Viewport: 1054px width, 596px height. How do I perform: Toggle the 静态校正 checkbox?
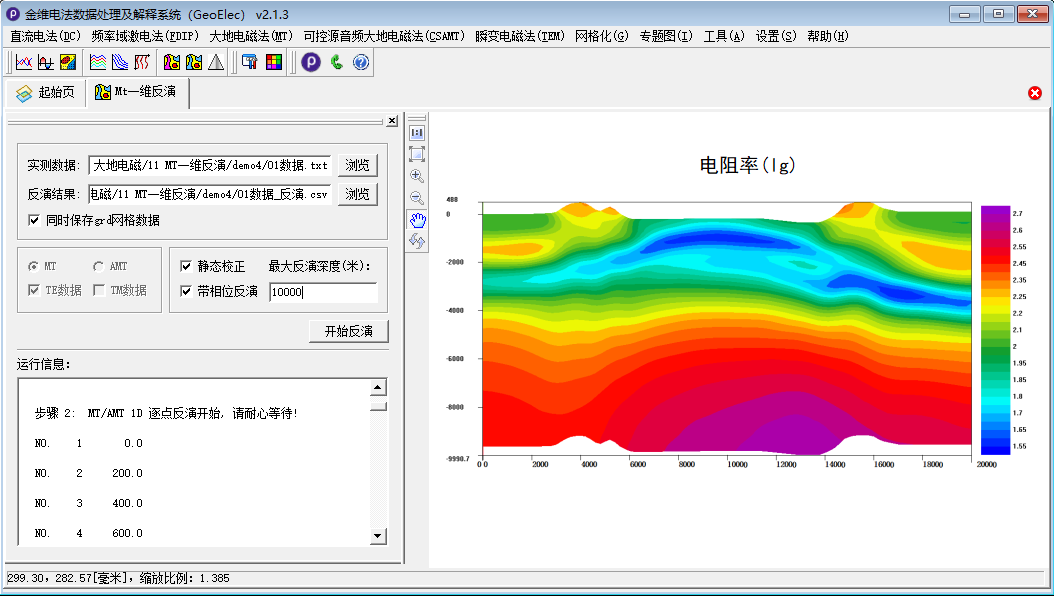pyautogui.click(x=186, y=267)
